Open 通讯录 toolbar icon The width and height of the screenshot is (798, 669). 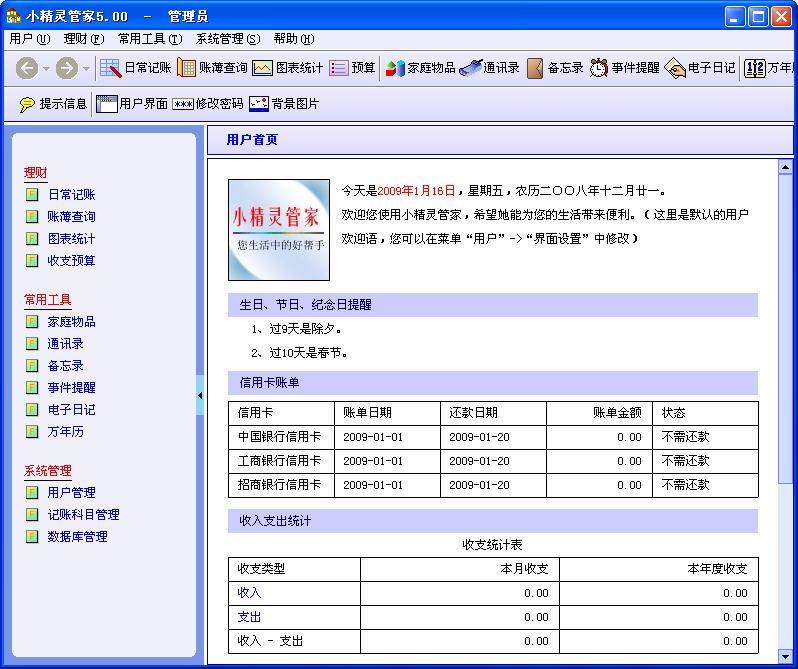(x=470, y=68)
